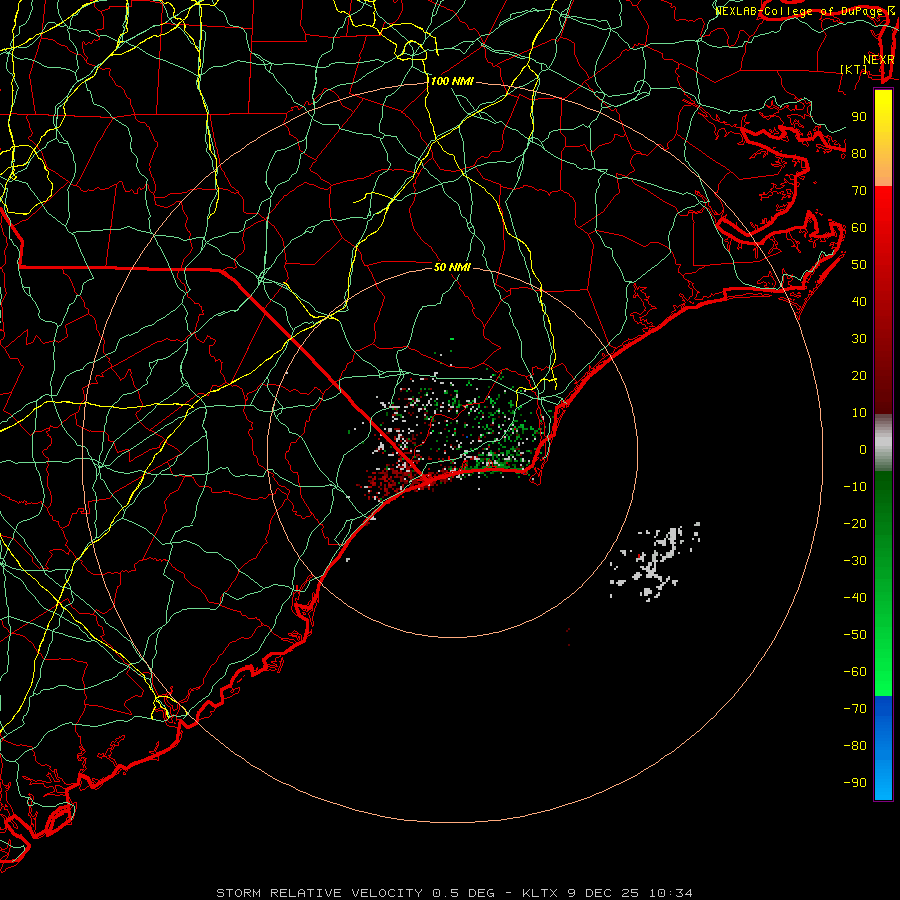Click the 50 NMI range ring label
This screenshot has width=900, height=900.
point(452,267)
